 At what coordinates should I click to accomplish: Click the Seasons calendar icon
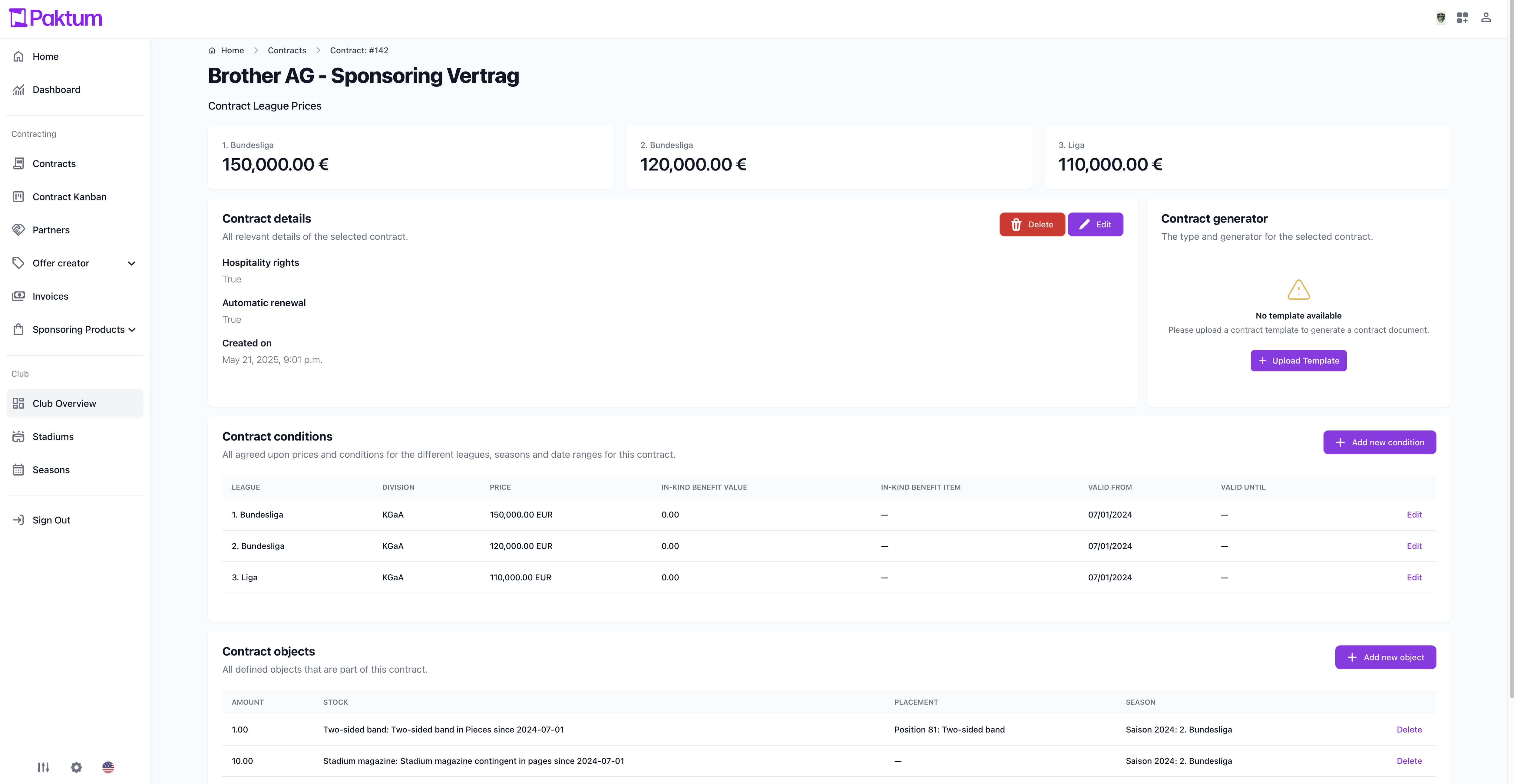(18, 469)
